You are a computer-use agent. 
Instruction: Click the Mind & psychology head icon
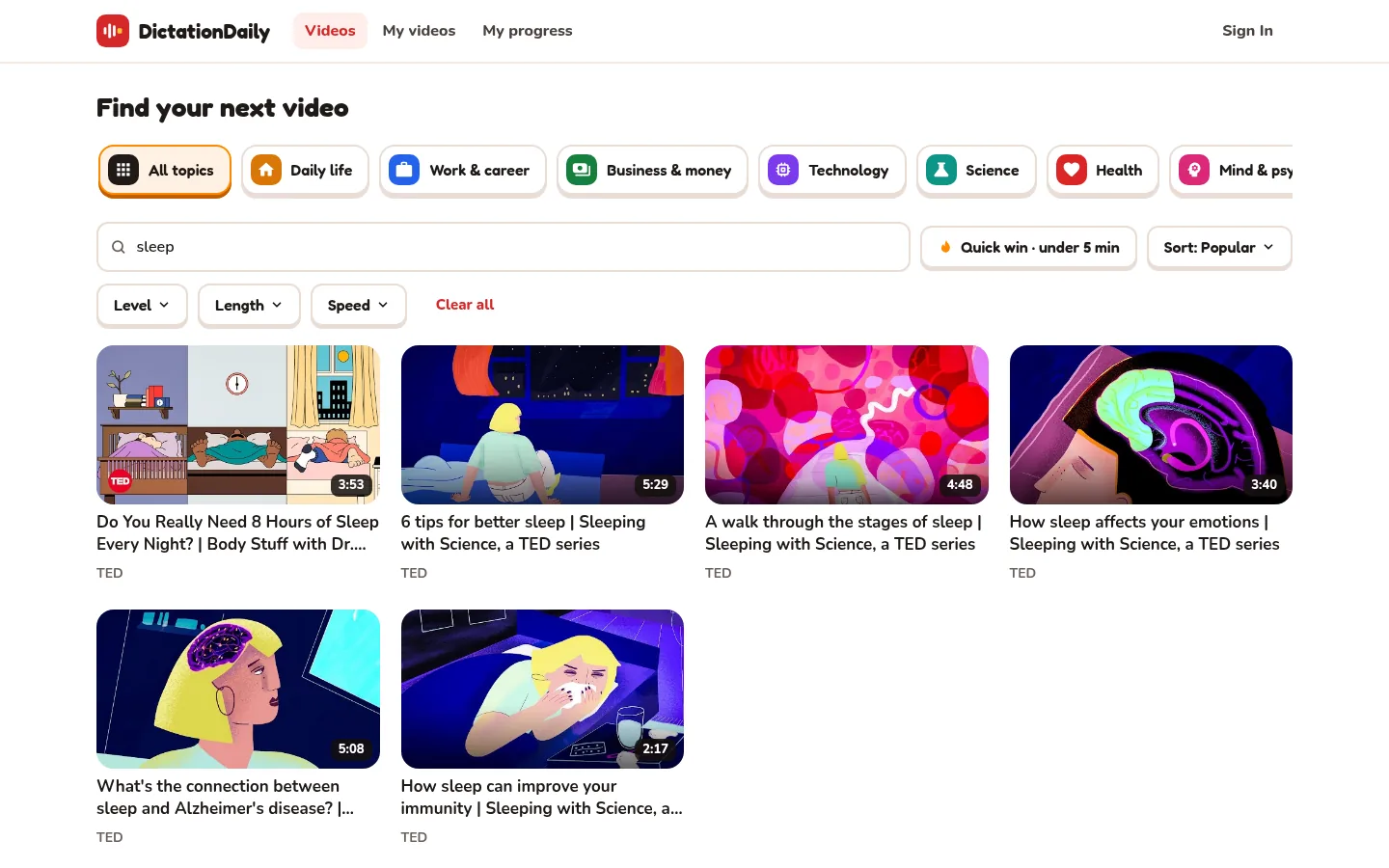1194,170
